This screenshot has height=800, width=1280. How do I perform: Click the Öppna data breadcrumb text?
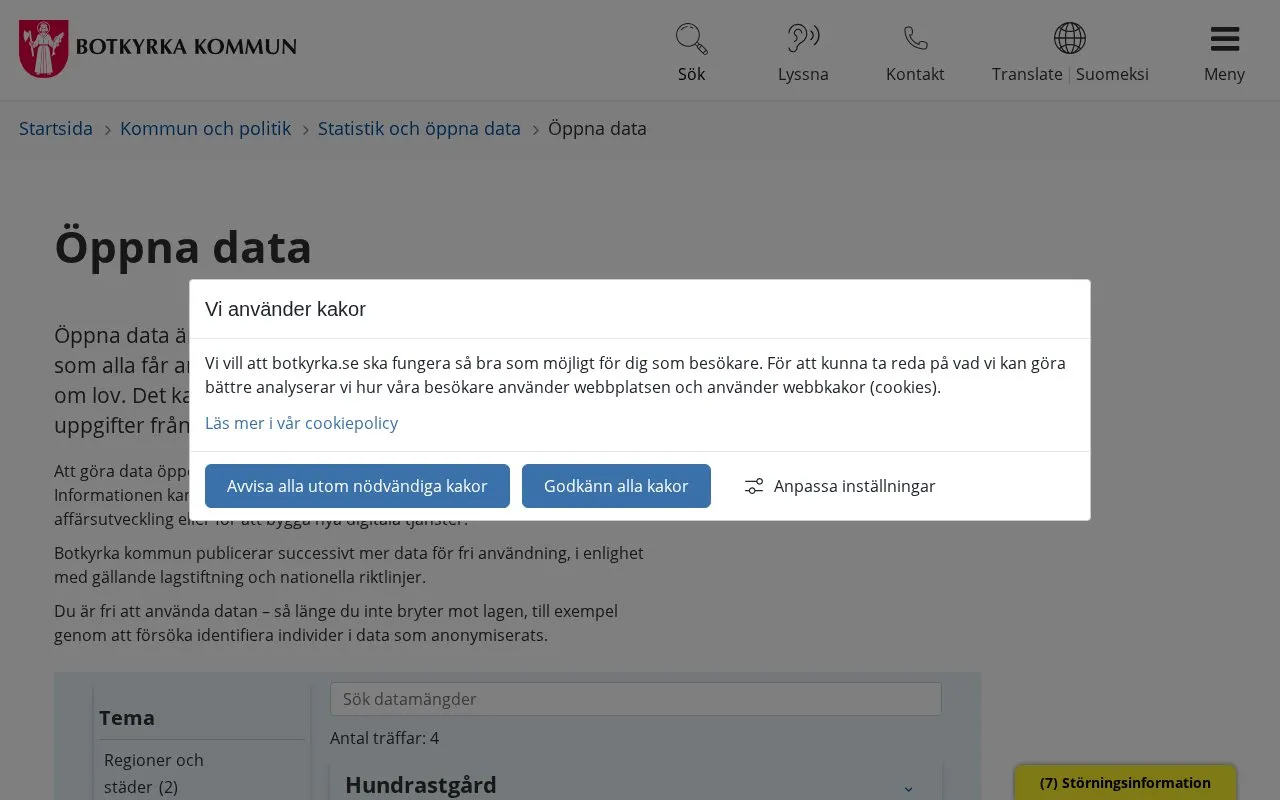click(597, 129)
